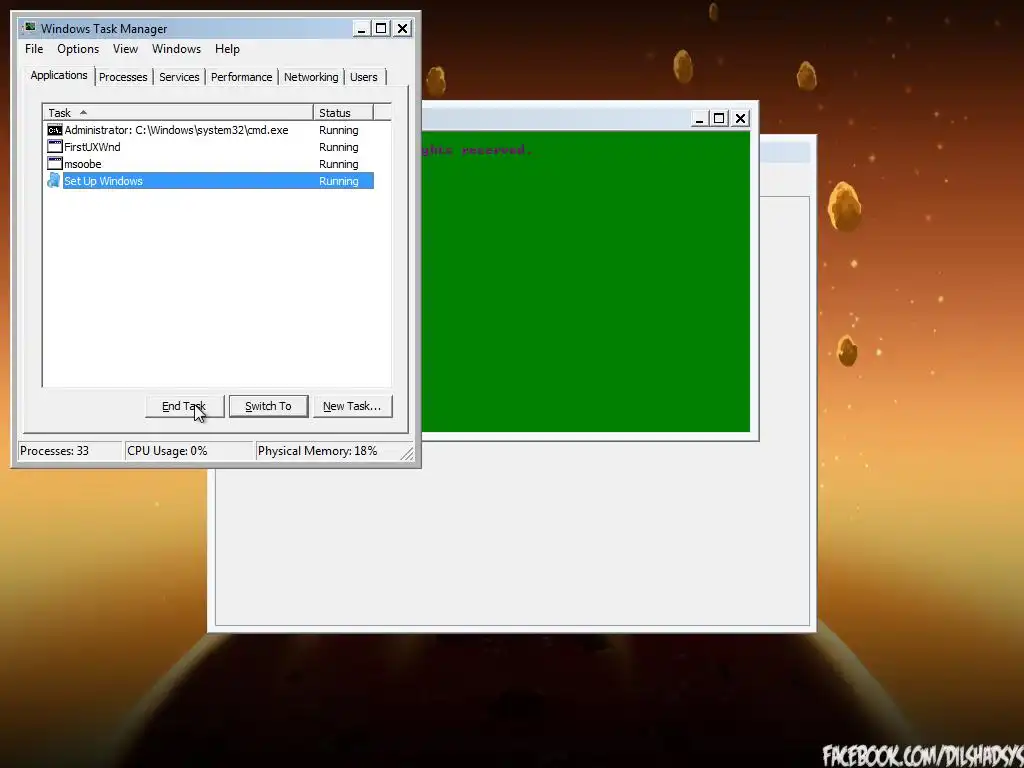The width and height of the screenshot is (1024, 768).
Task: Switch to the Services tab
Action: 179,77
